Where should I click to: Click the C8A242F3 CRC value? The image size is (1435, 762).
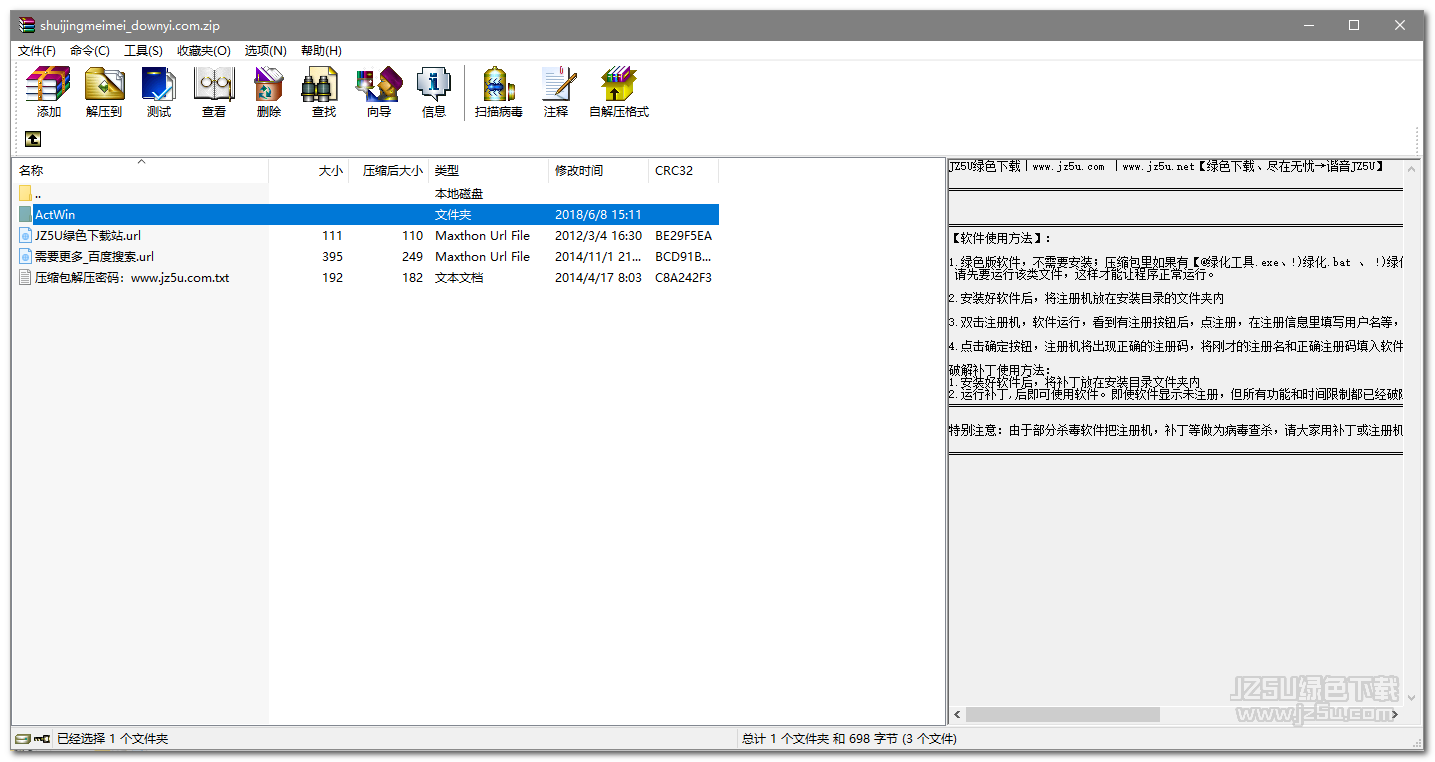click(x=683, y=278)
